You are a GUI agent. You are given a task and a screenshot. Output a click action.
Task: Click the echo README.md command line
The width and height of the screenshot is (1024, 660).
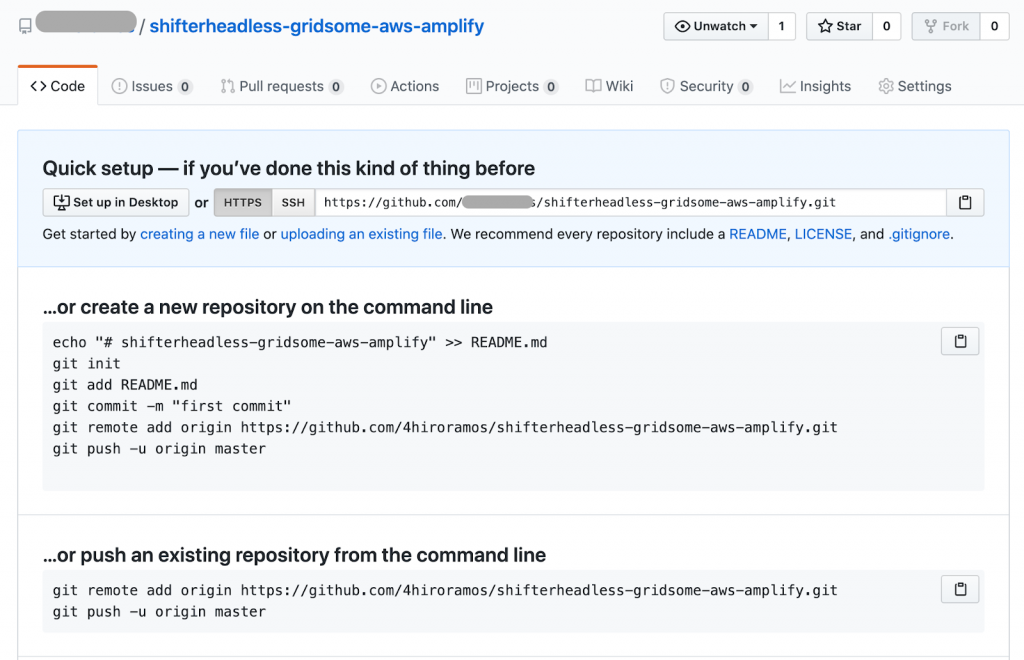click(300, 343)
